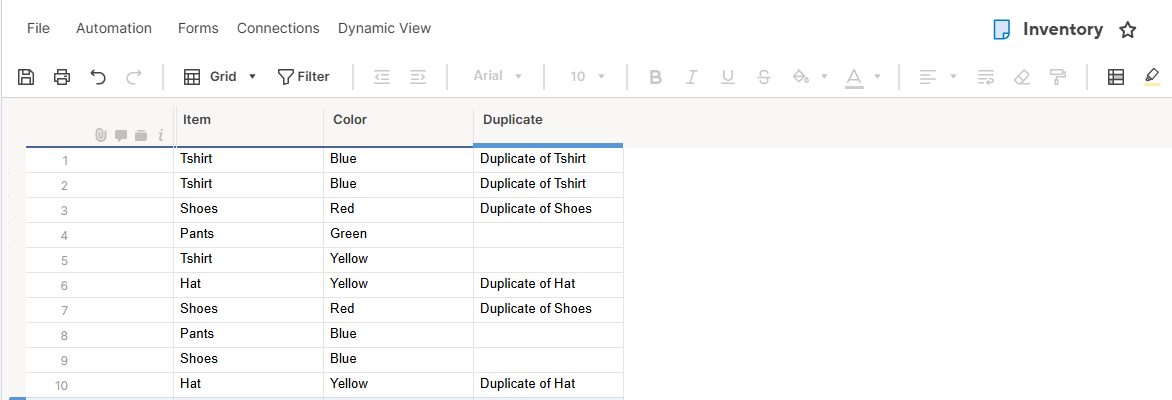Image resolution: width=1172 pixels, height=400 pixels.
Task: Click the Conditional formatting table icon
Action: [1116, 76]
